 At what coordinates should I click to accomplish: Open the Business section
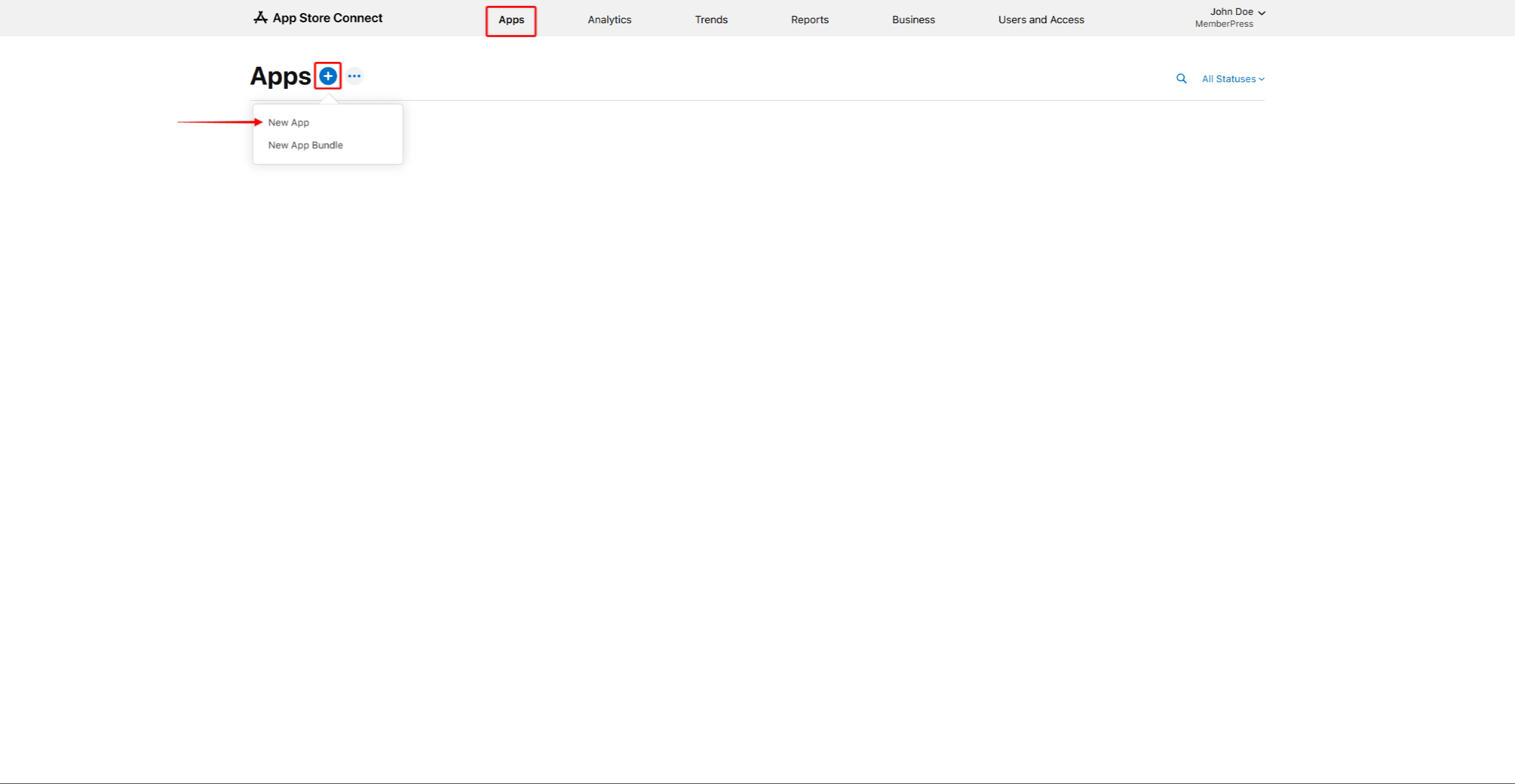tap(913, 19)
